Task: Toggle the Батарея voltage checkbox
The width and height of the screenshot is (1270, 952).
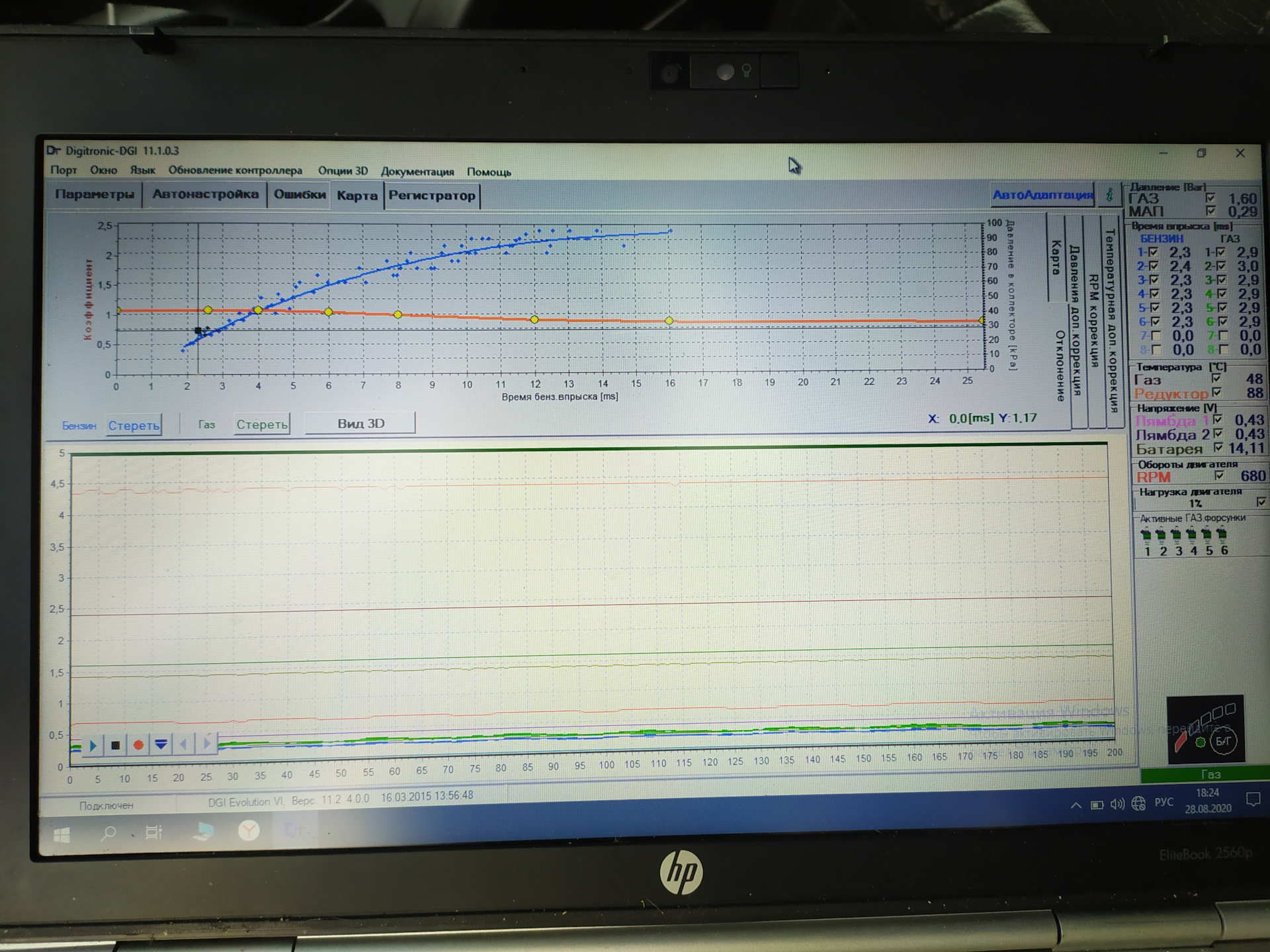Action: (x=1218, y=447)
